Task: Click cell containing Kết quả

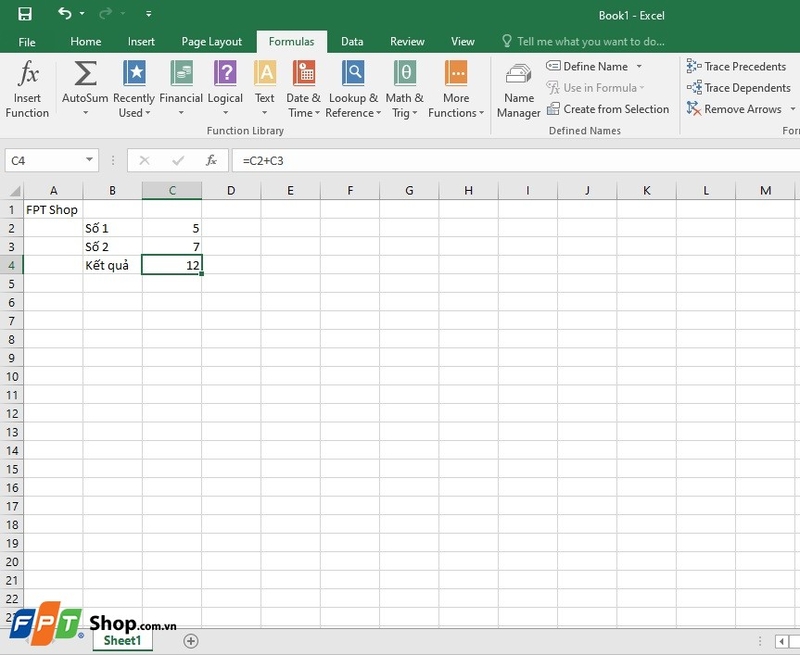Action: (112, 265)
